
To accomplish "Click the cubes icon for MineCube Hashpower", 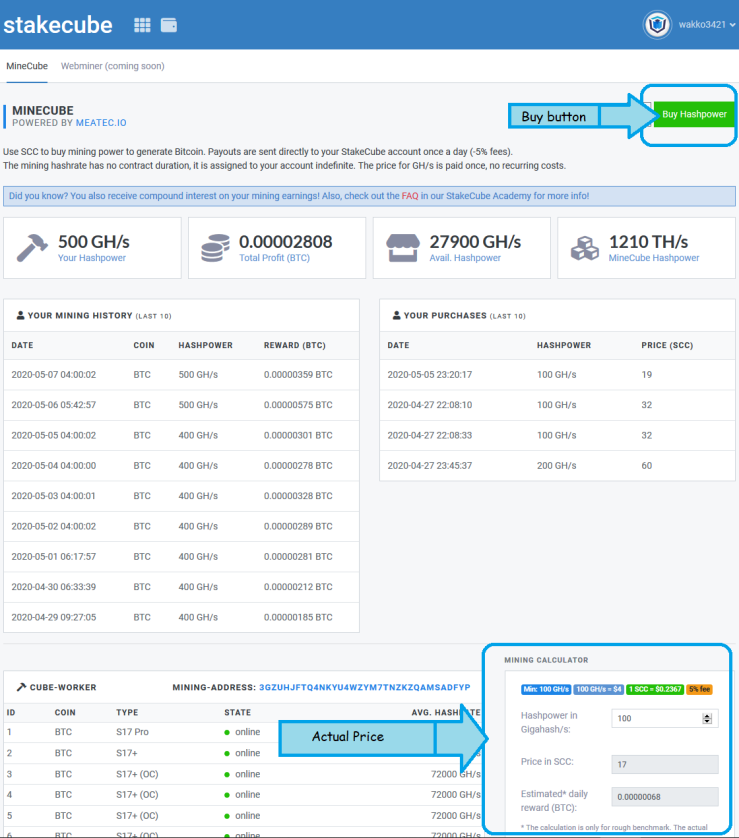I will [x=585, y=249].
